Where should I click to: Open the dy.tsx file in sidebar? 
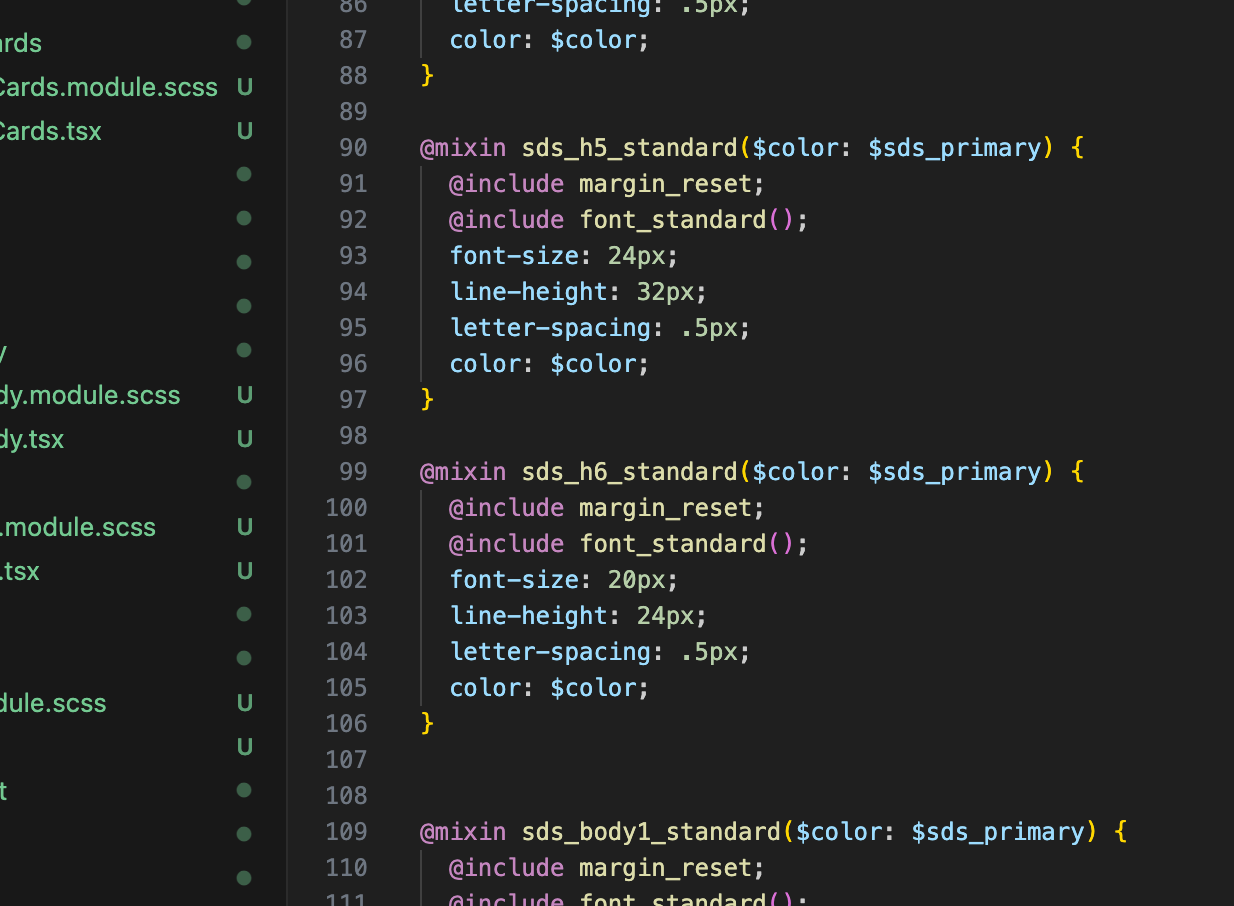tap(32, 440)
